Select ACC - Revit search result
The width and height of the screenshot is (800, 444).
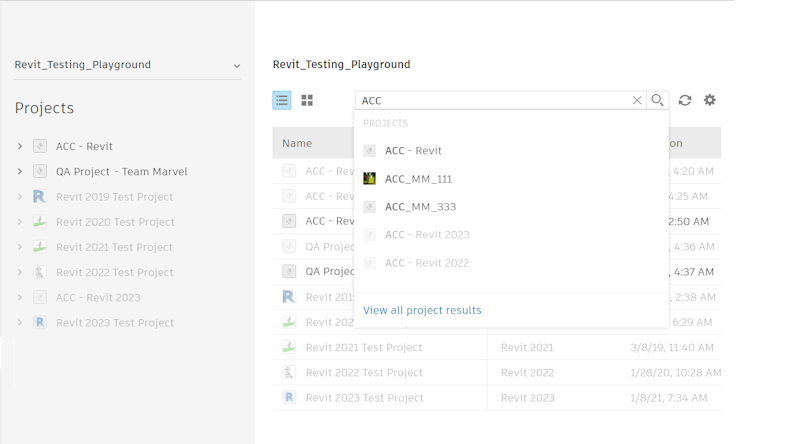point(413,151)
